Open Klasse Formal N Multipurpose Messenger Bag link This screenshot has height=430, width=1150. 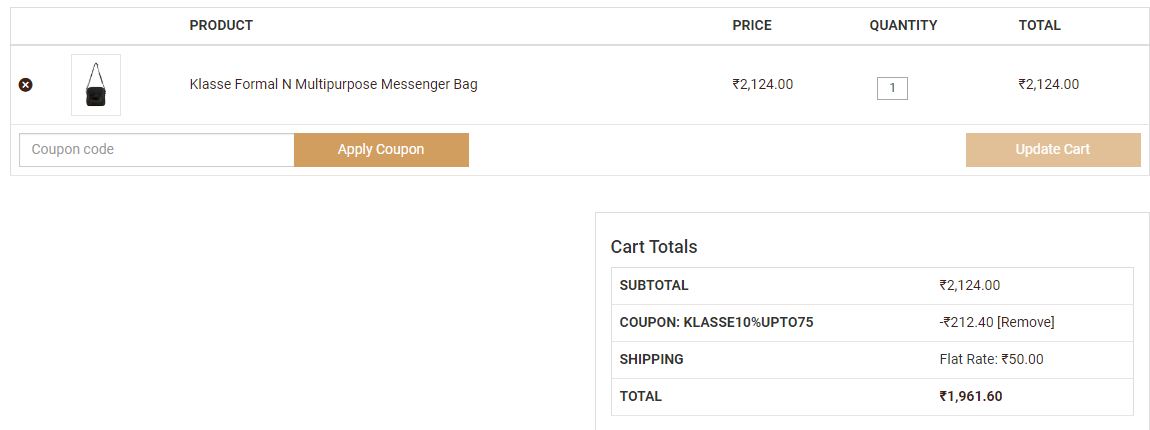pos(333,84)
